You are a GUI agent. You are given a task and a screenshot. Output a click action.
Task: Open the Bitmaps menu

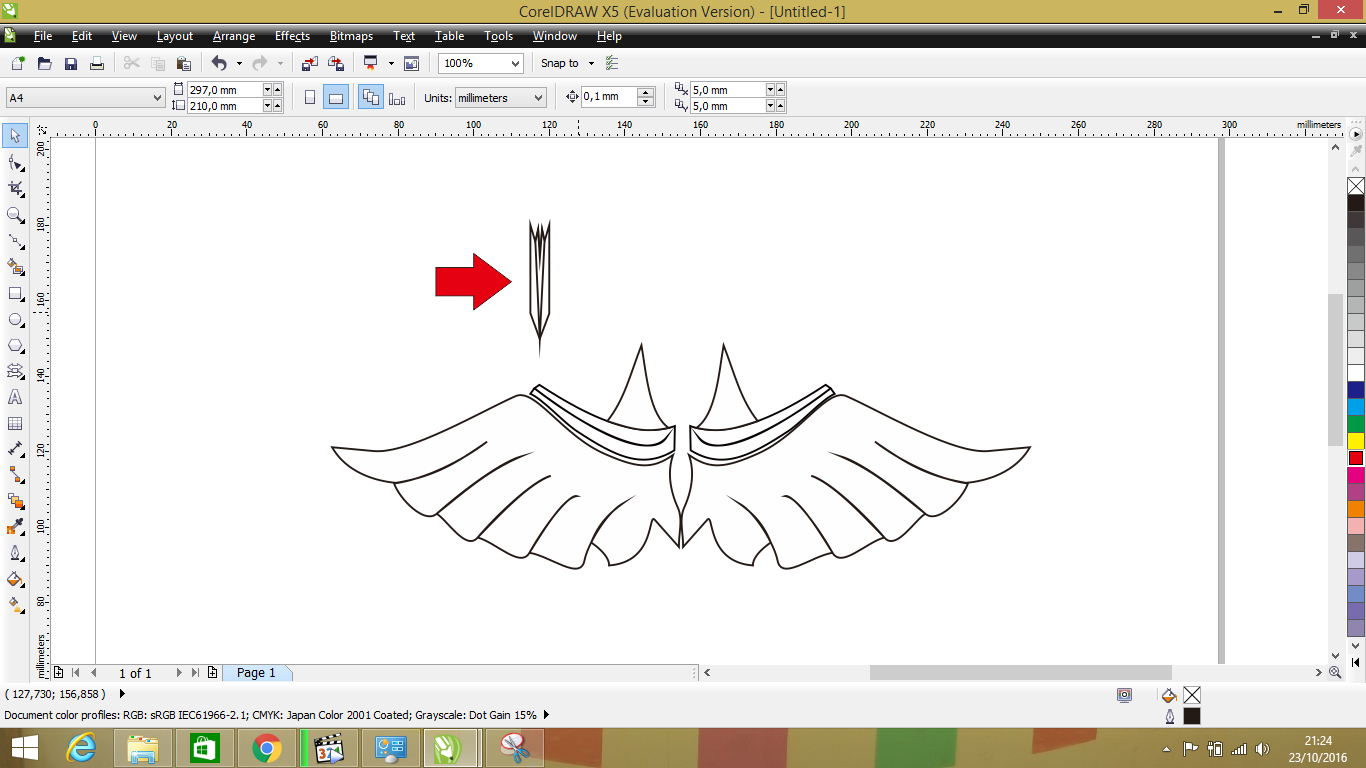(351, 36)
